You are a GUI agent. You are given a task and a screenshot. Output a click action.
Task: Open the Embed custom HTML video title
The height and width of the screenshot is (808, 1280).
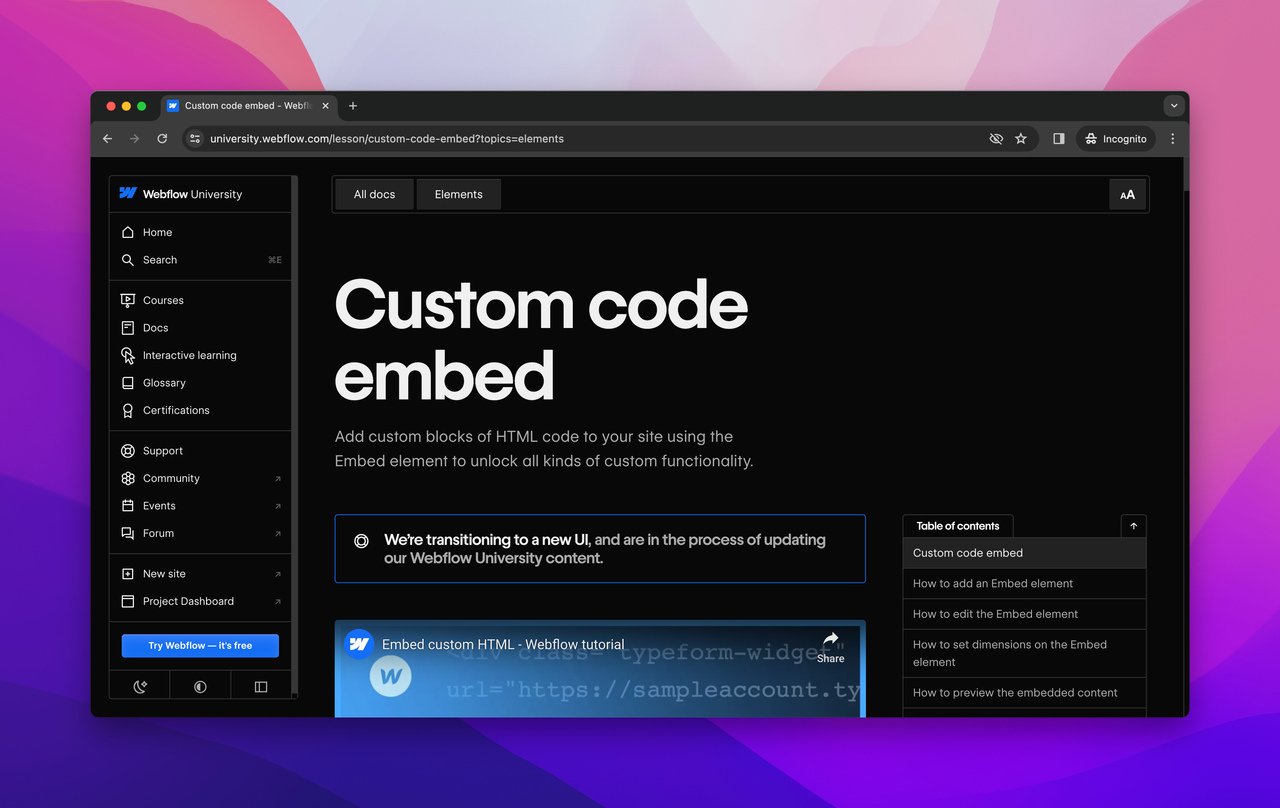coord(503,645)
